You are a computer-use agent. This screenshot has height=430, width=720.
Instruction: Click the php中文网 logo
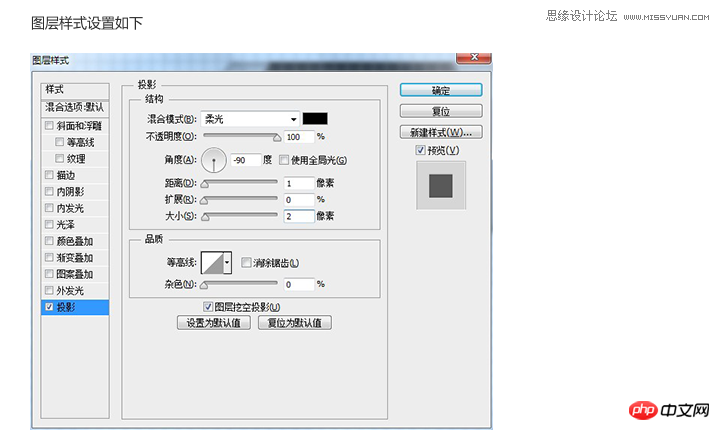(669, 410)
